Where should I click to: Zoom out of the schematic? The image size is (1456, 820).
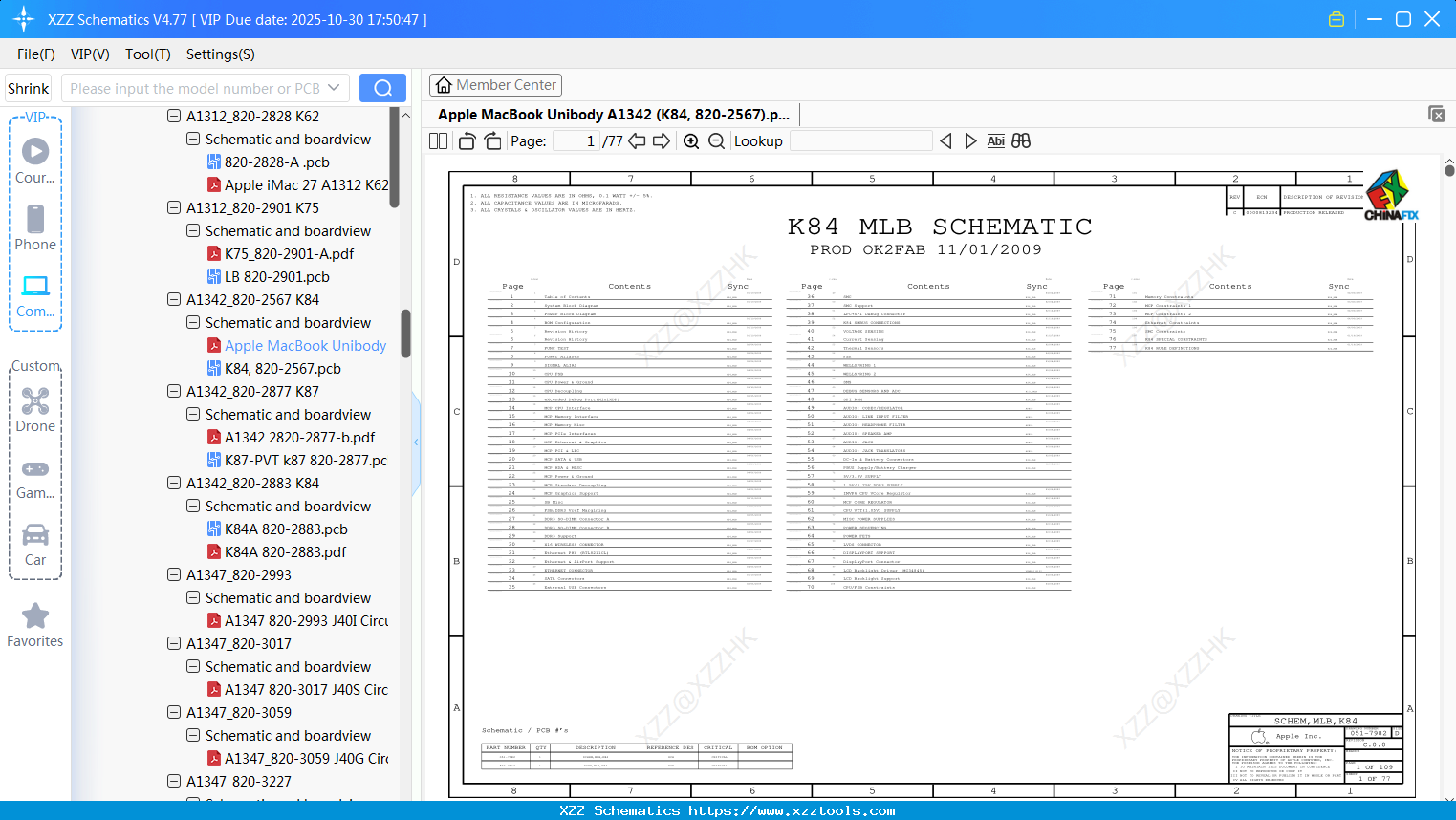pyautogui.click(x=717, y=140)
